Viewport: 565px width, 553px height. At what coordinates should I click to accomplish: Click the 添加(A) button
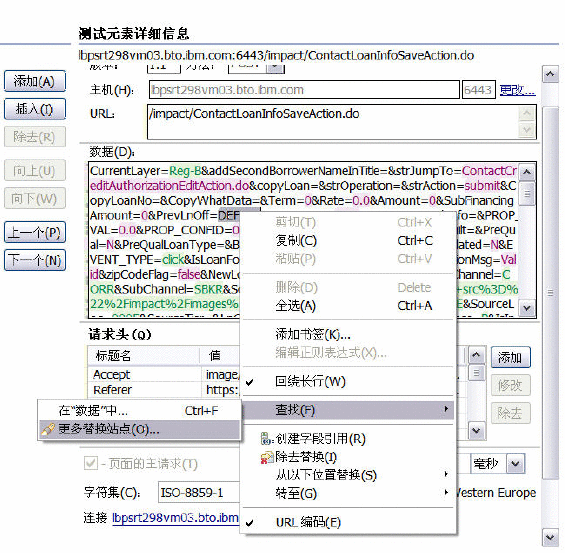[x=35, y=81]
